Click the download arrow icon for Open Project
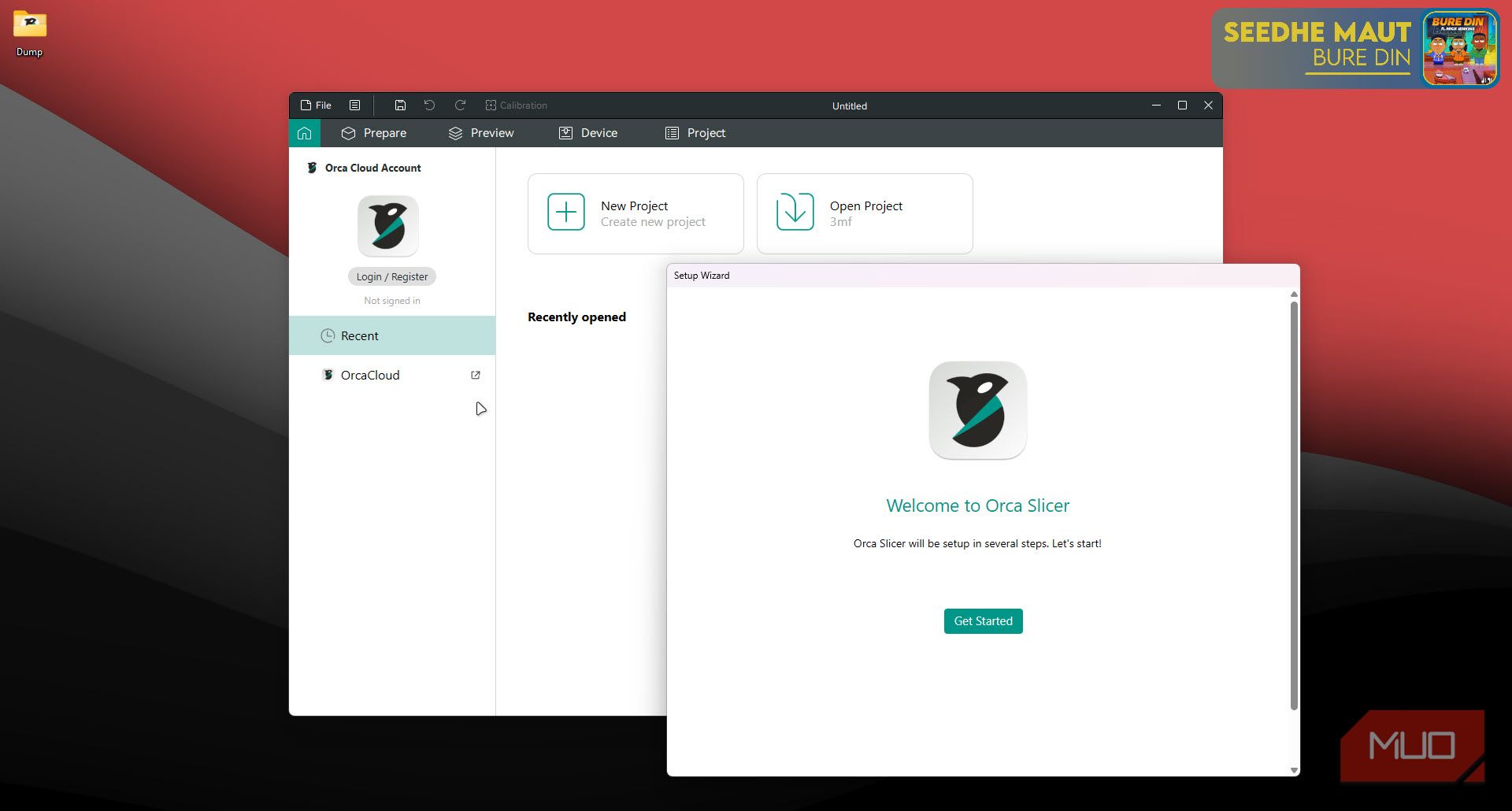This screenshot has height=811, width=1512. tap(795, 212)
